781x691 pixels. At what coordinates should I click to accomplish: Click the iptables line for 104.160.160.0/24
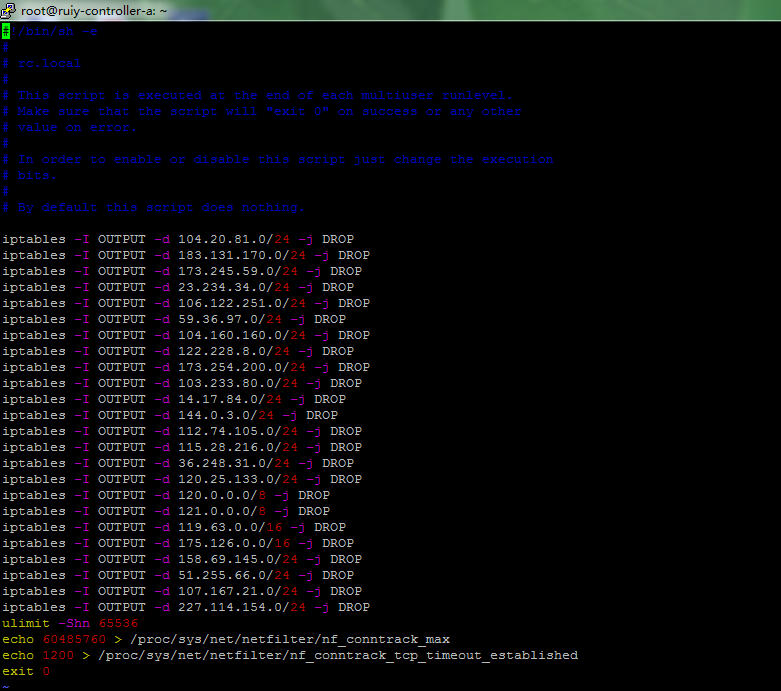[x=186, y=335]
